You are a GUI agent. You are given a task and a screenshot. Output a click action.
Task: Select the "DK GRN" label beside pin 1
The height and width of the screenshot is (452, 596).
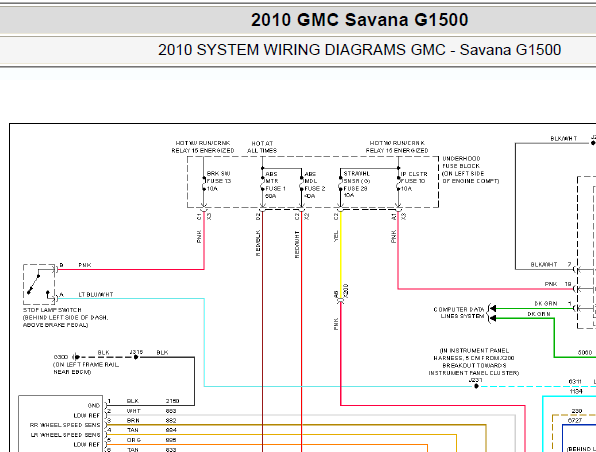(546, 304)
